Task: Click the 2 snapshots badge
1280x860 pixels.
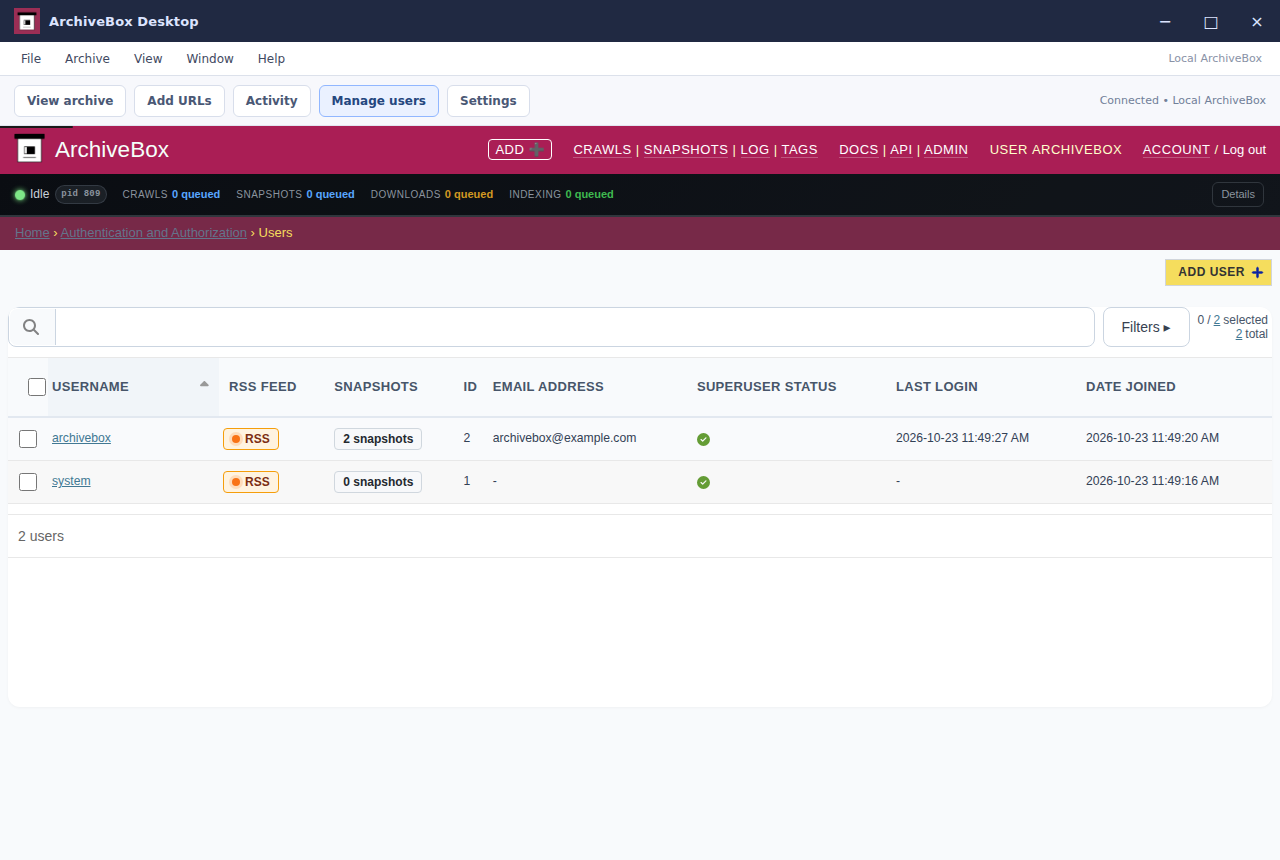Action: tap(378, 439)
